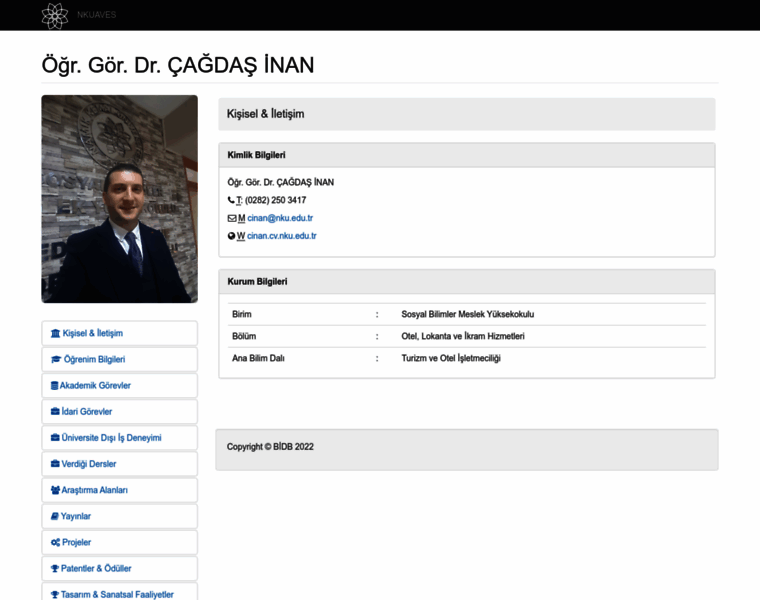The image size is (760, 600).
Task: Click the name Öğr. Gör. Dr. ÇAĞDAŞ İNAN in Kimlik Bilgileri
Action: click(281, 182)
